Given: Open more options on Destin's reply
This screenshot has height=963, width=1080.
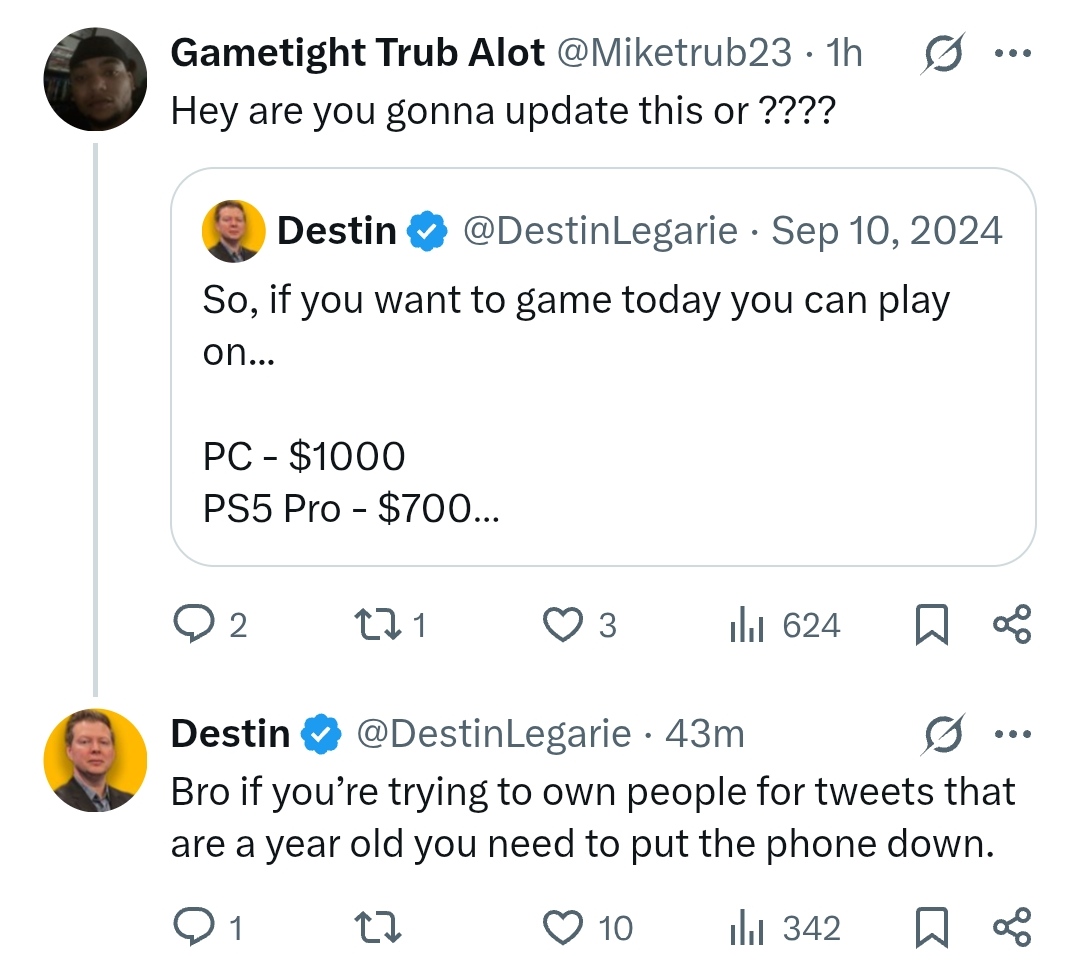Looking at the screenshot, I should tap(1013, 734).
